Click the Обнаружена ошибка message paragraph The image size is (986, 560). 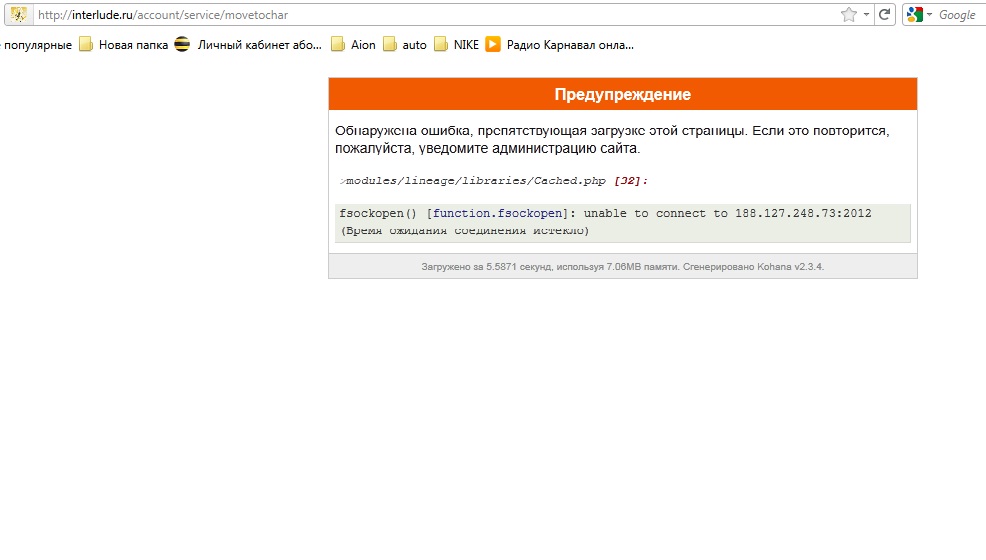[x=612, y=140]
